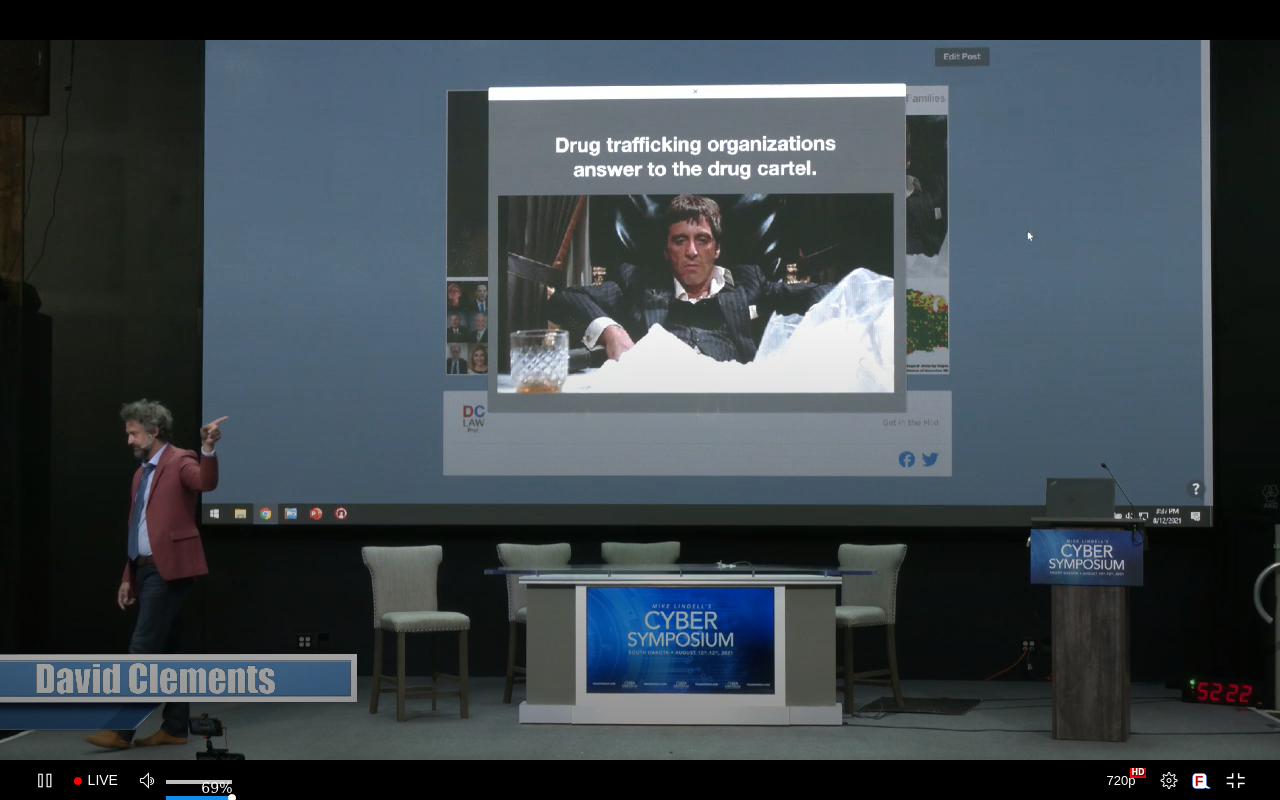
Task: Click the DC Law logo on slide
Action: click(473, 418)
